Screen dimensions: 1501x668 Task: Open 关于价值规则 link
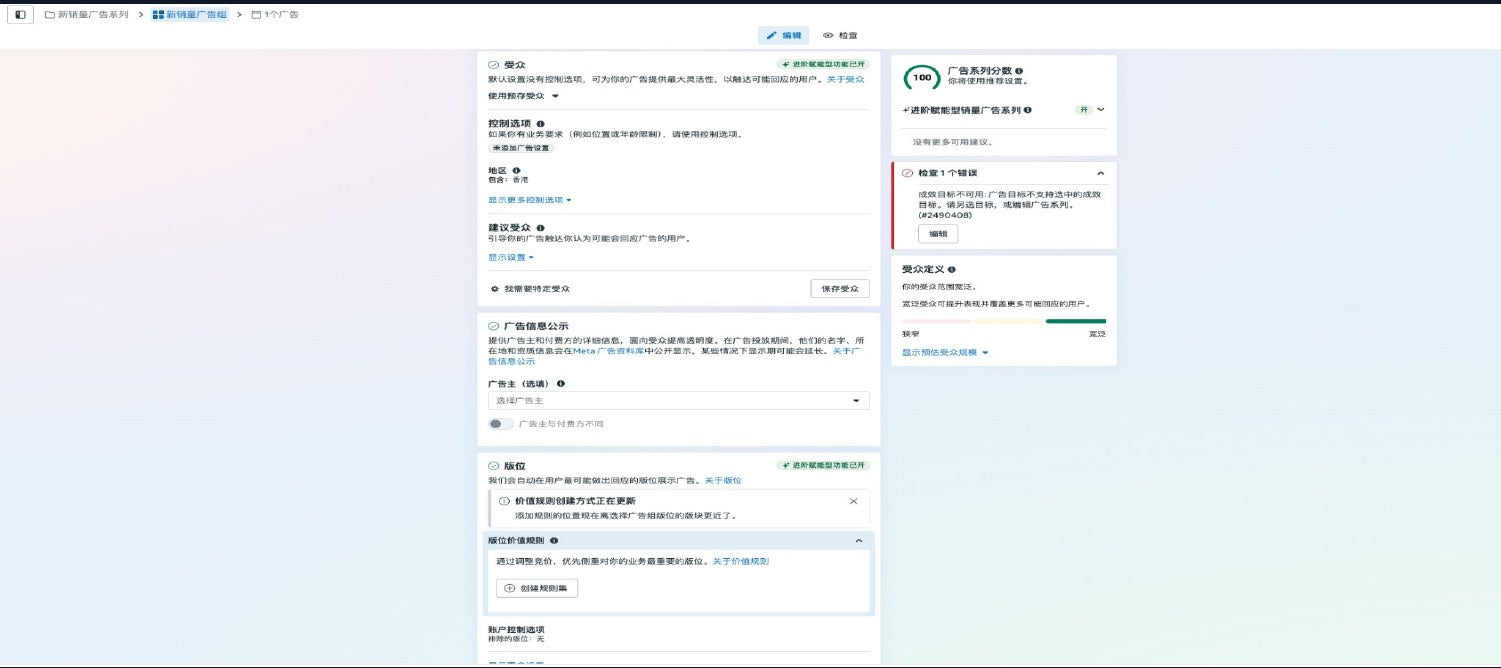click(x=741, y=561)
